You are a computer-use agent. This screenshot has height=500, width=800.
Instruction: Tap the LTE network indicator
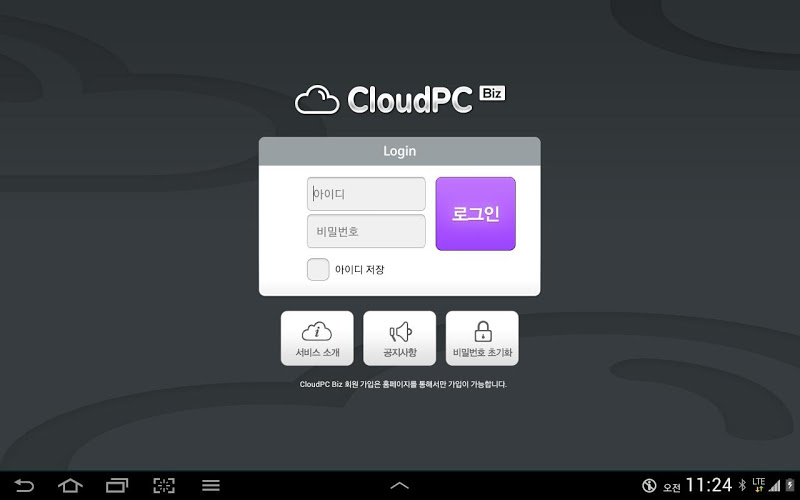pos(758,485)
